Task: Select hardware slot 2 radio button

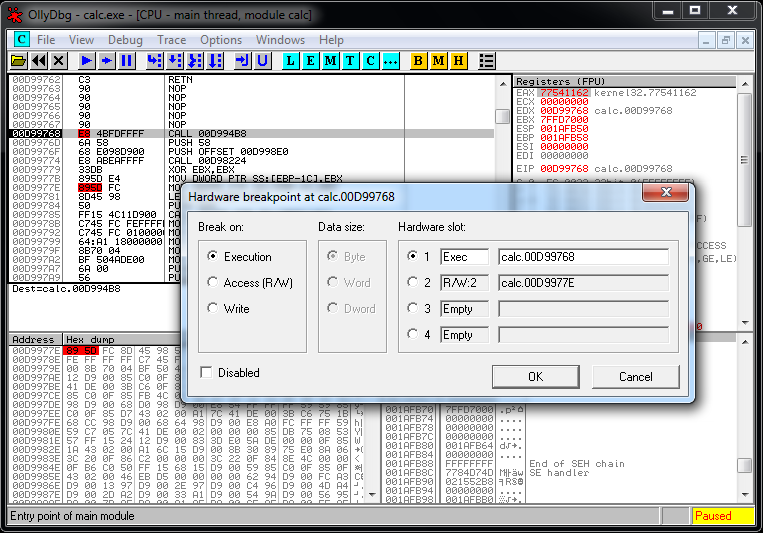Action: 412,282
